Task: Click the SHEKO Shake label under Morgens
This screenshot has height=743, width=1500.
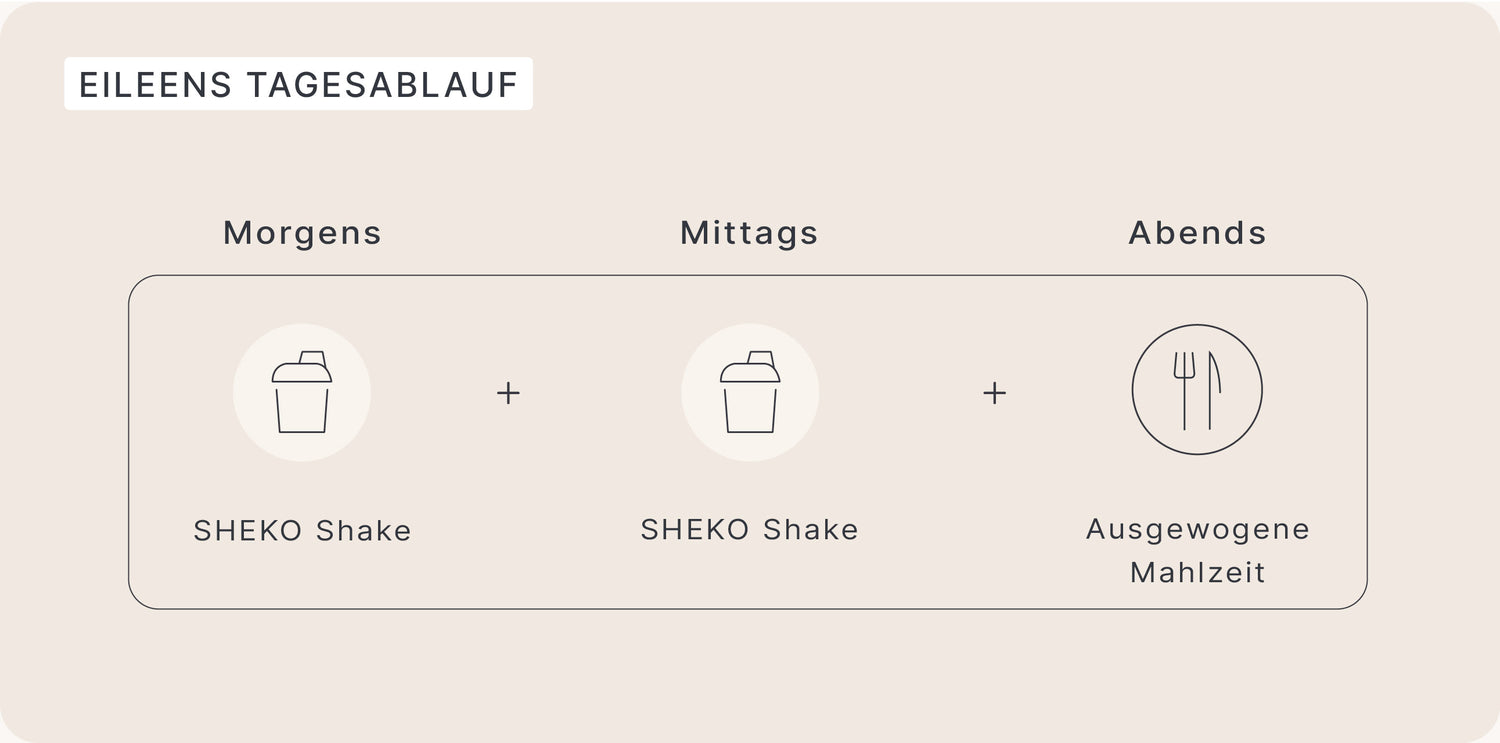Action: pos(303,530)
